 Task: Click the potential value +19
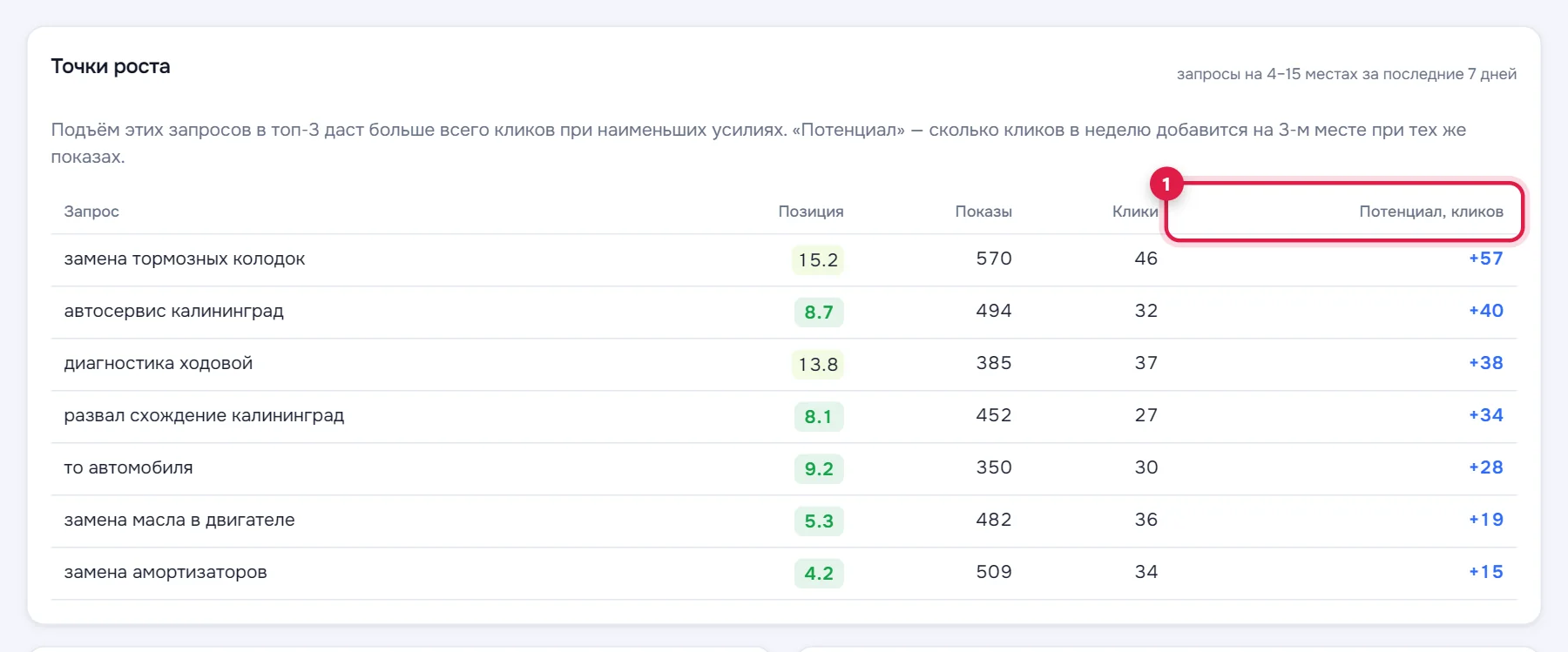[1486, 520]
